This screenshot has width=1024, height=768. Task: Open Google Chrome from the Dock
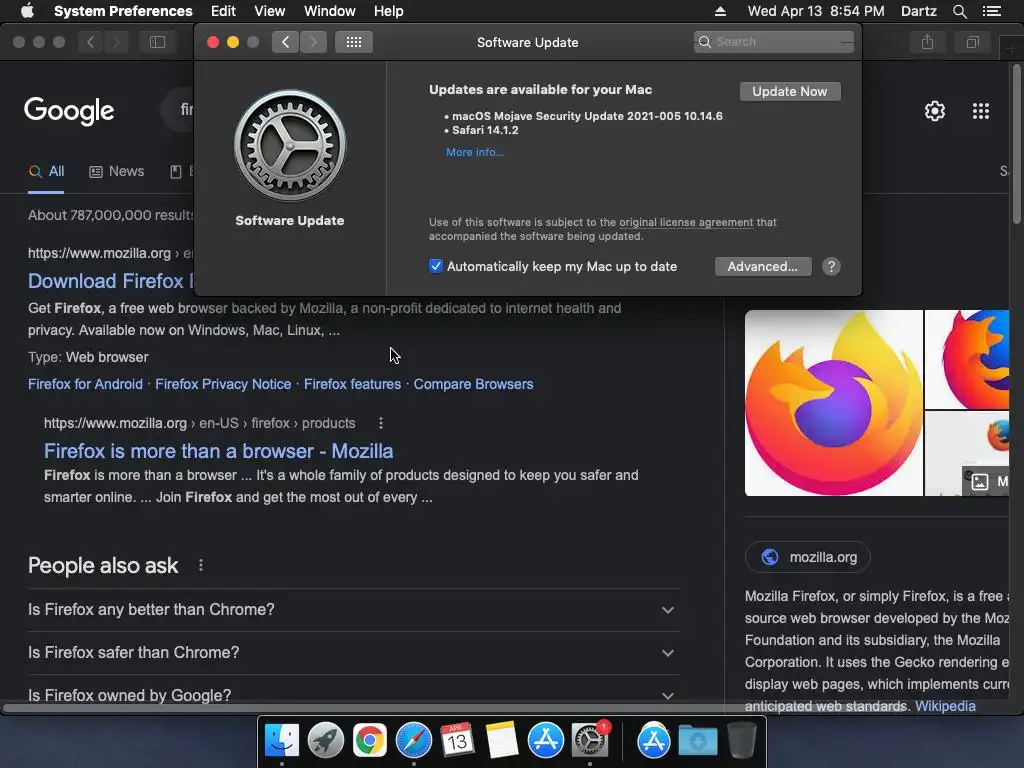[370, 740]
